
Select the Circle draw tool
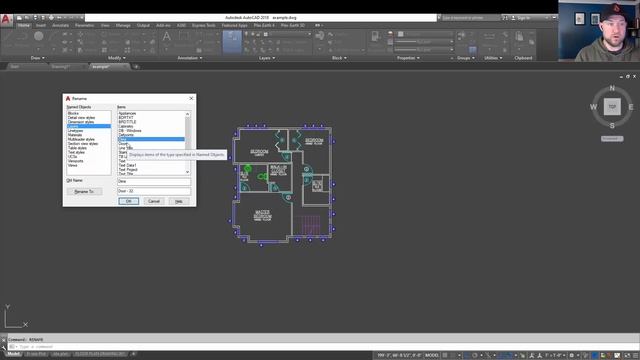[38, 36]
